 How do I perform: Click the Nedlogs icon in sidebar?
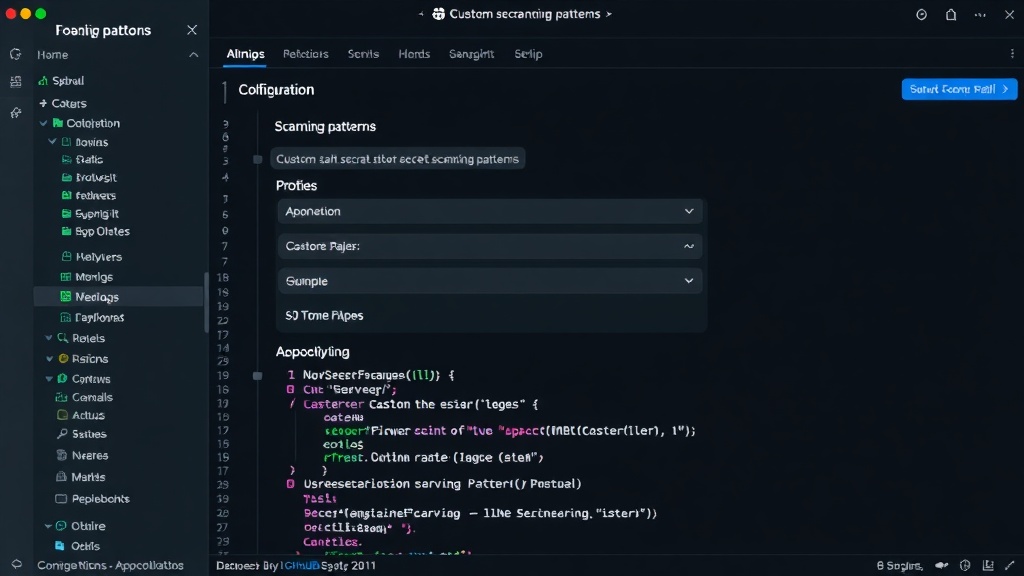click(x=65, y=296)
